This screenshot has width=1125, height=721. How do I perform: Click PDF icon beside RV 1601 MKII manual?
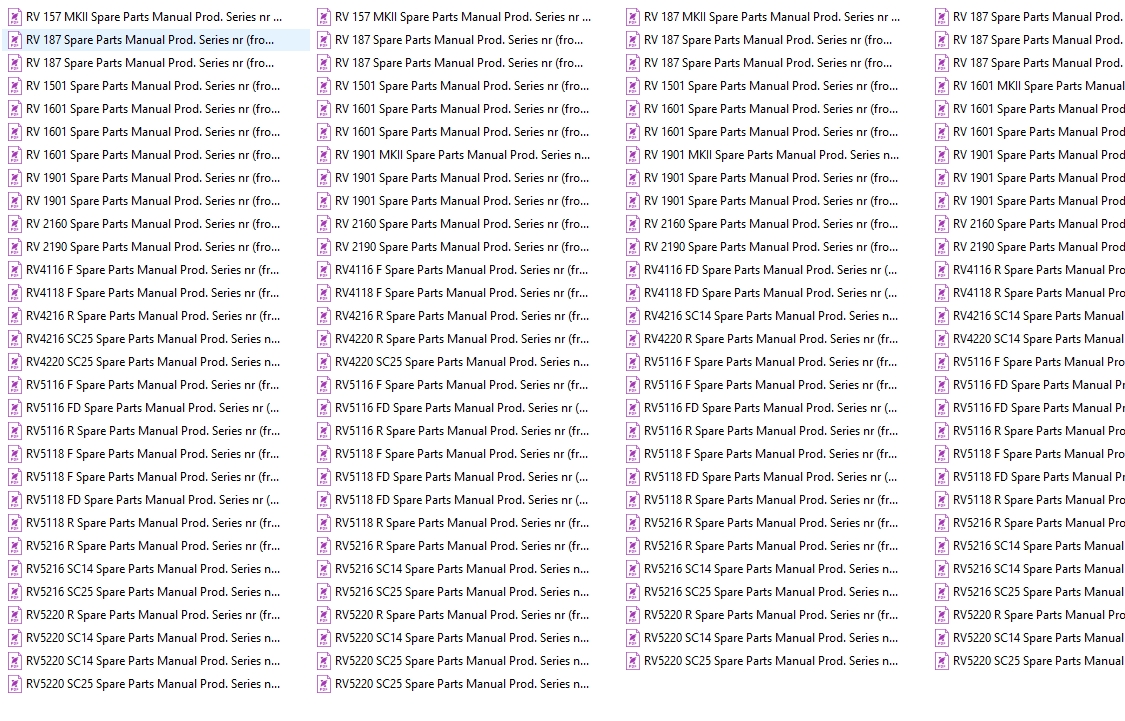coord(942,86)
